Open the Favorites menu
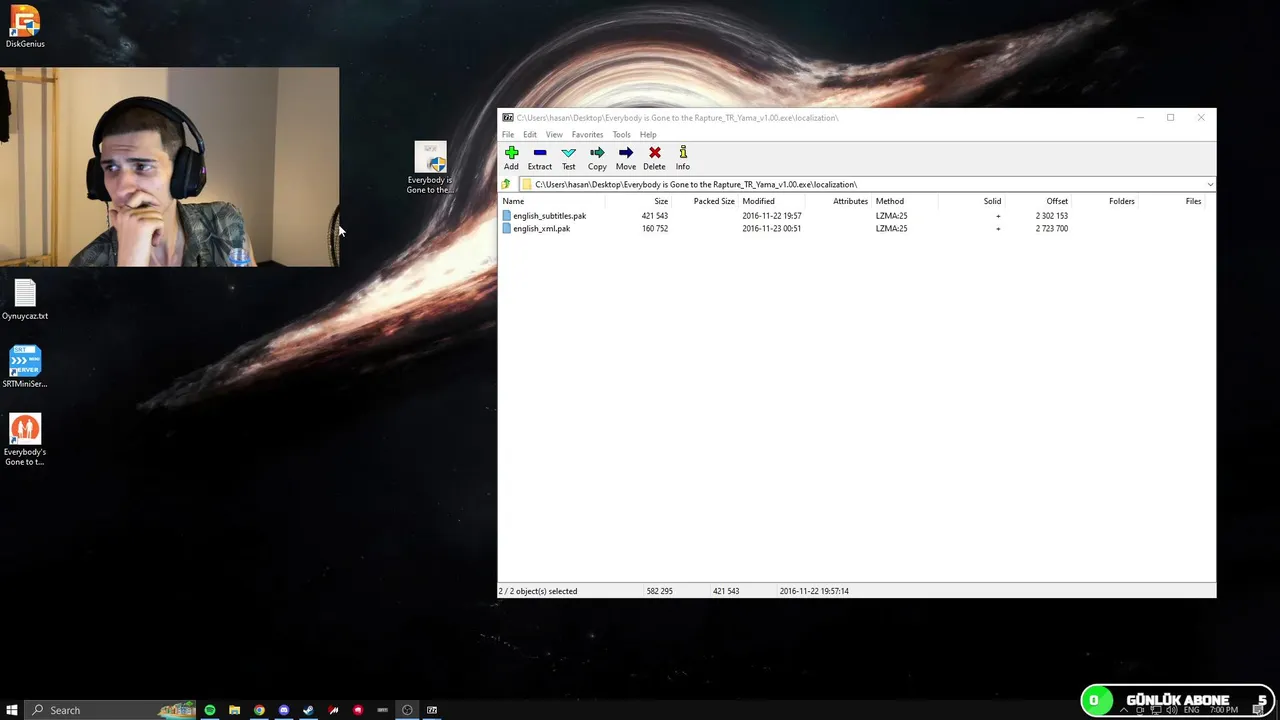Image resolution: width=1280 pixels, height=720 pixels. pyautogui.click(x=587, y=134)
